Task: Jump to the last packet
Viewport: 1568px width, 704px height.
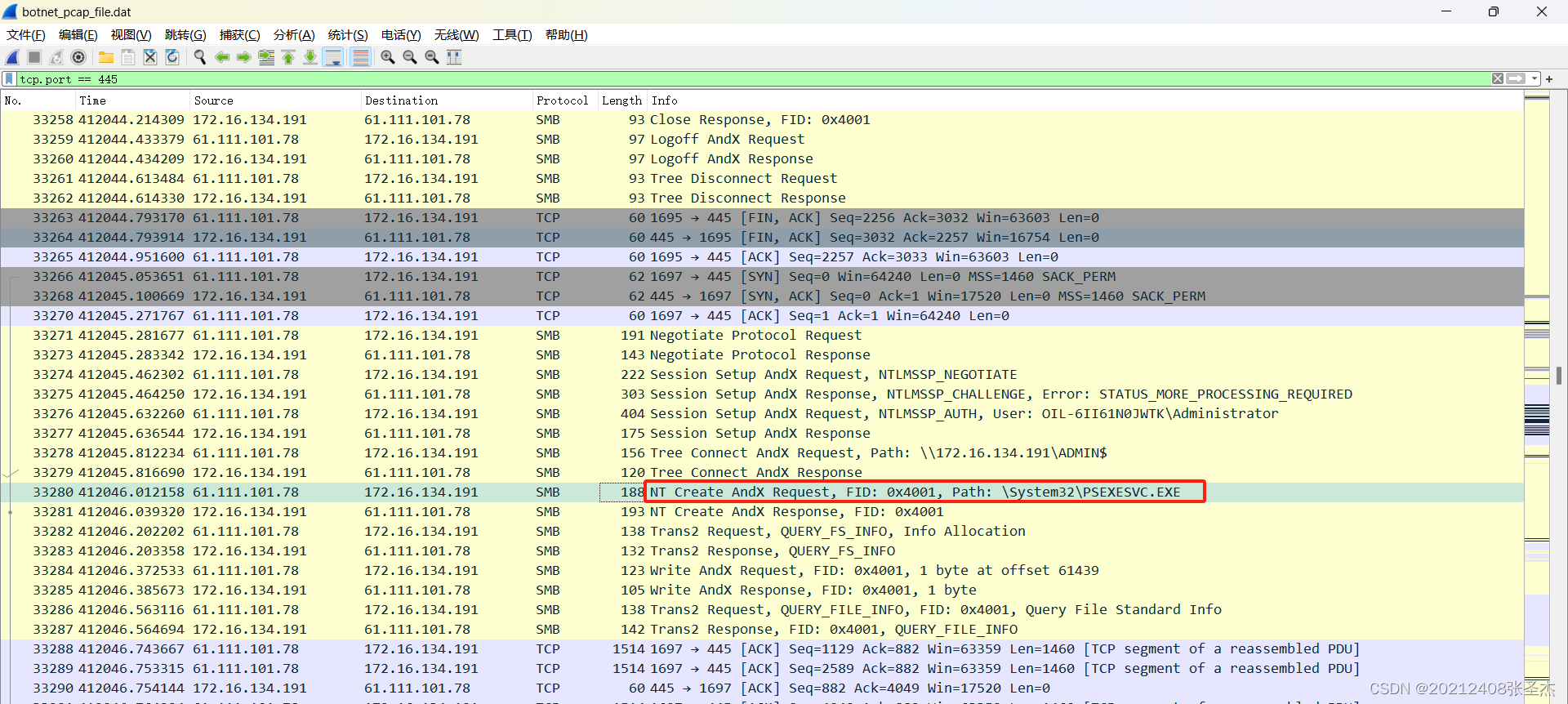Action: click(310, 57)
